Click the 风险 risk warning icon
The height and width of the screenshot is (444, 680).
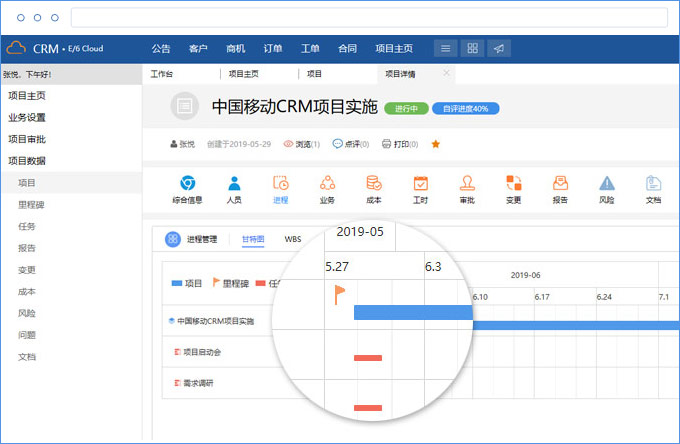[x=607, y=184]
